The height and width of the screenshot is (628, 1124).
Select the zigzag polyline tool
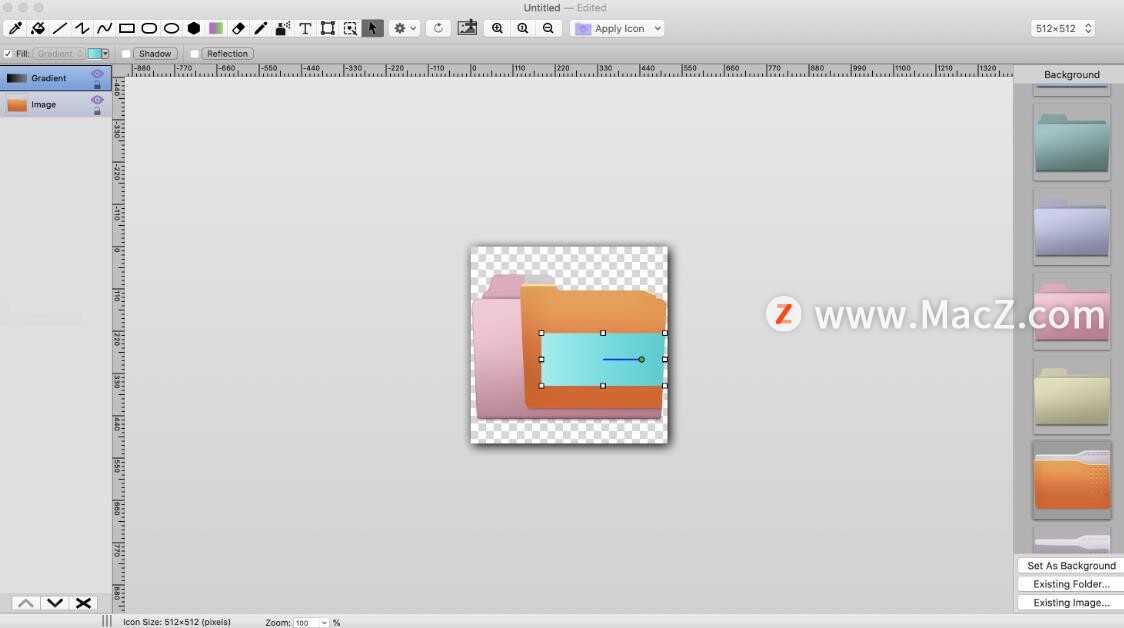click(82, 29)
